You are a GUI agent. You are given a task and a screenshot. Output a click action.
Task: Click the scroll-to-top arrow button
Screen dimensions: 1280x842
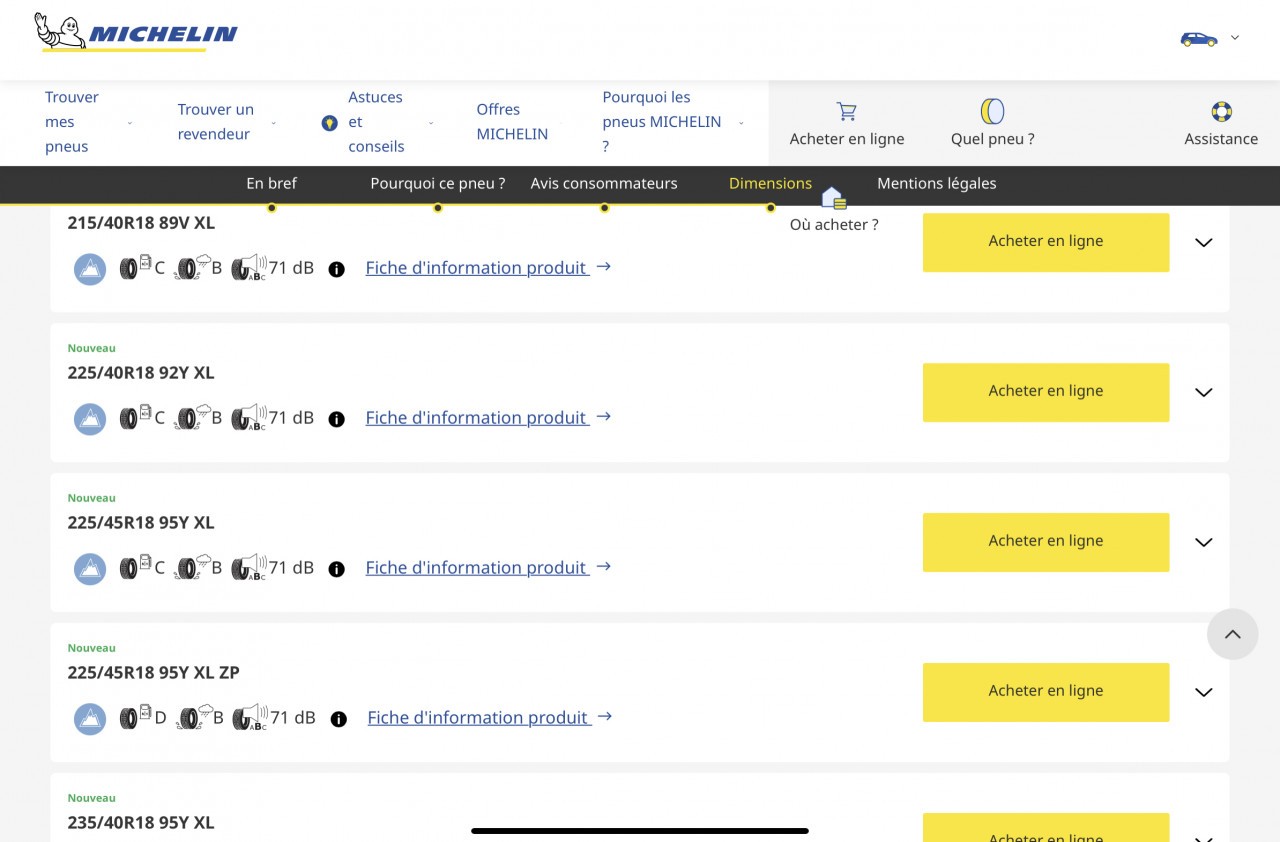(x=1232, y=634)
